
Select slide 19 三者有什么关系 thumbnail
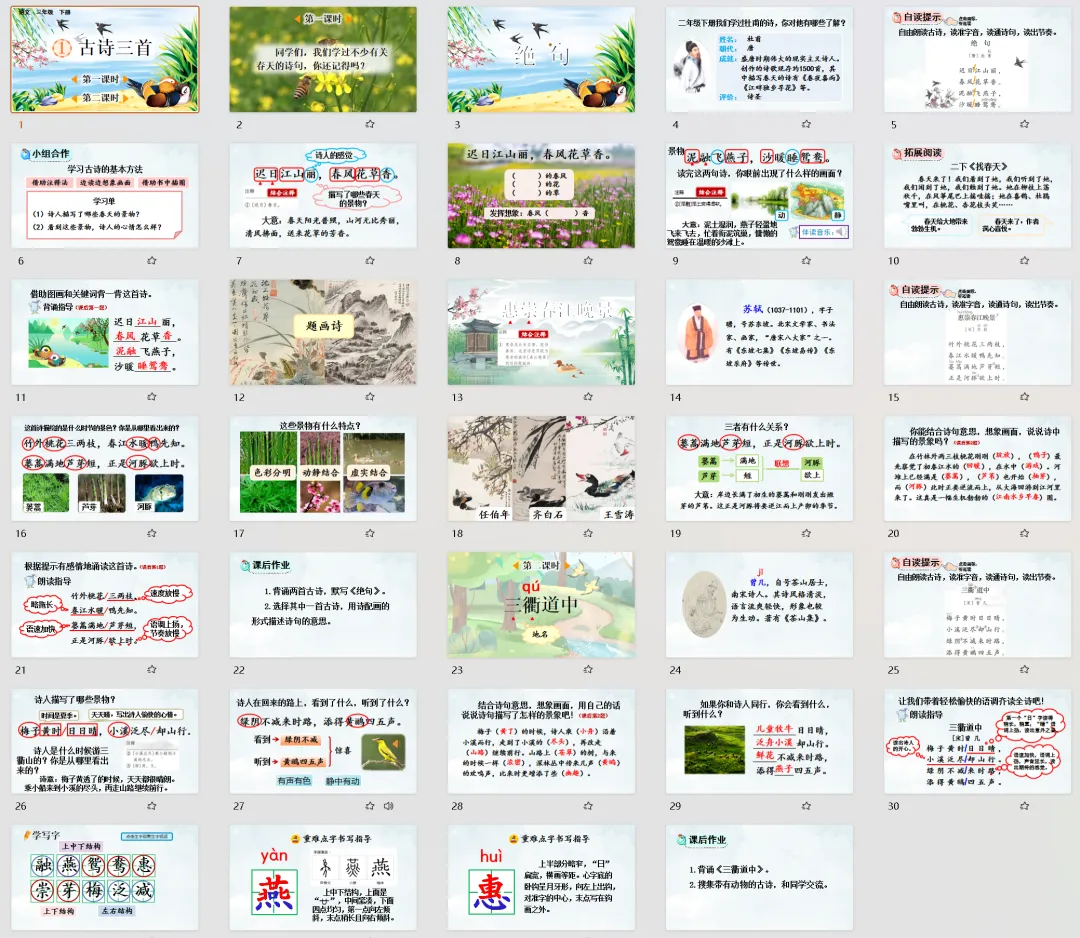(x=759, y=468)
